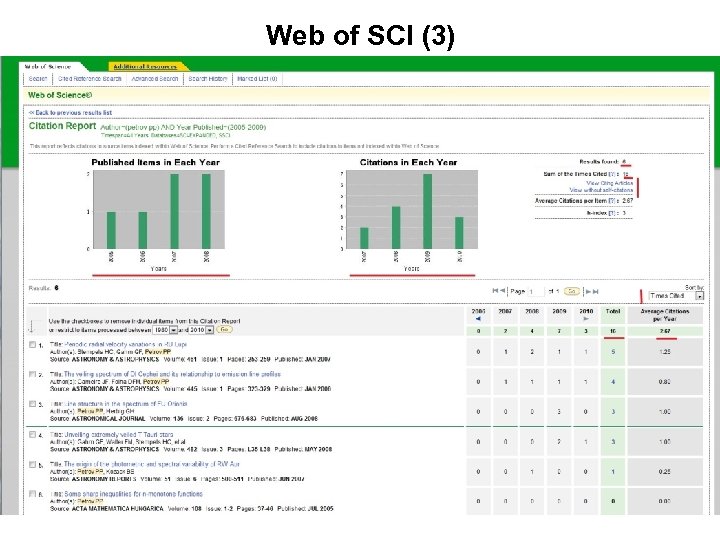Click the blue back arrow under 2006
The width and height of the screenshot is (720, 540).
[x=478, y=319]
